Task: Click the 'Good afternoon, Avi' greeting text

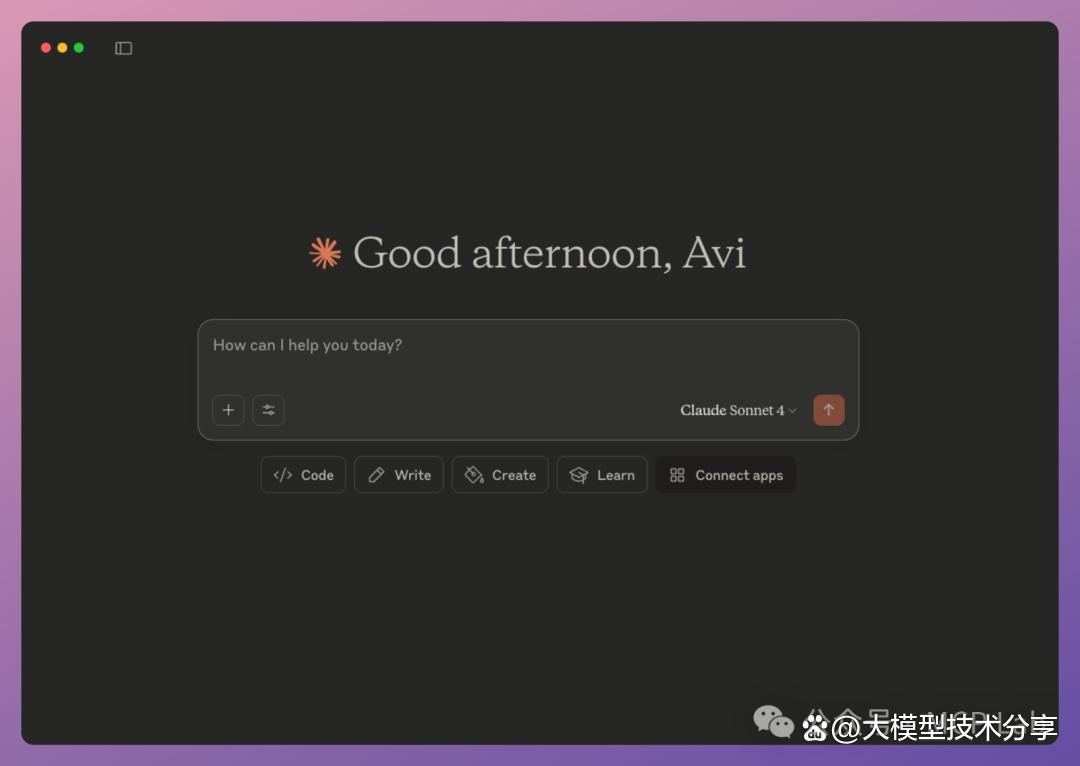Action: pos(549,253)
